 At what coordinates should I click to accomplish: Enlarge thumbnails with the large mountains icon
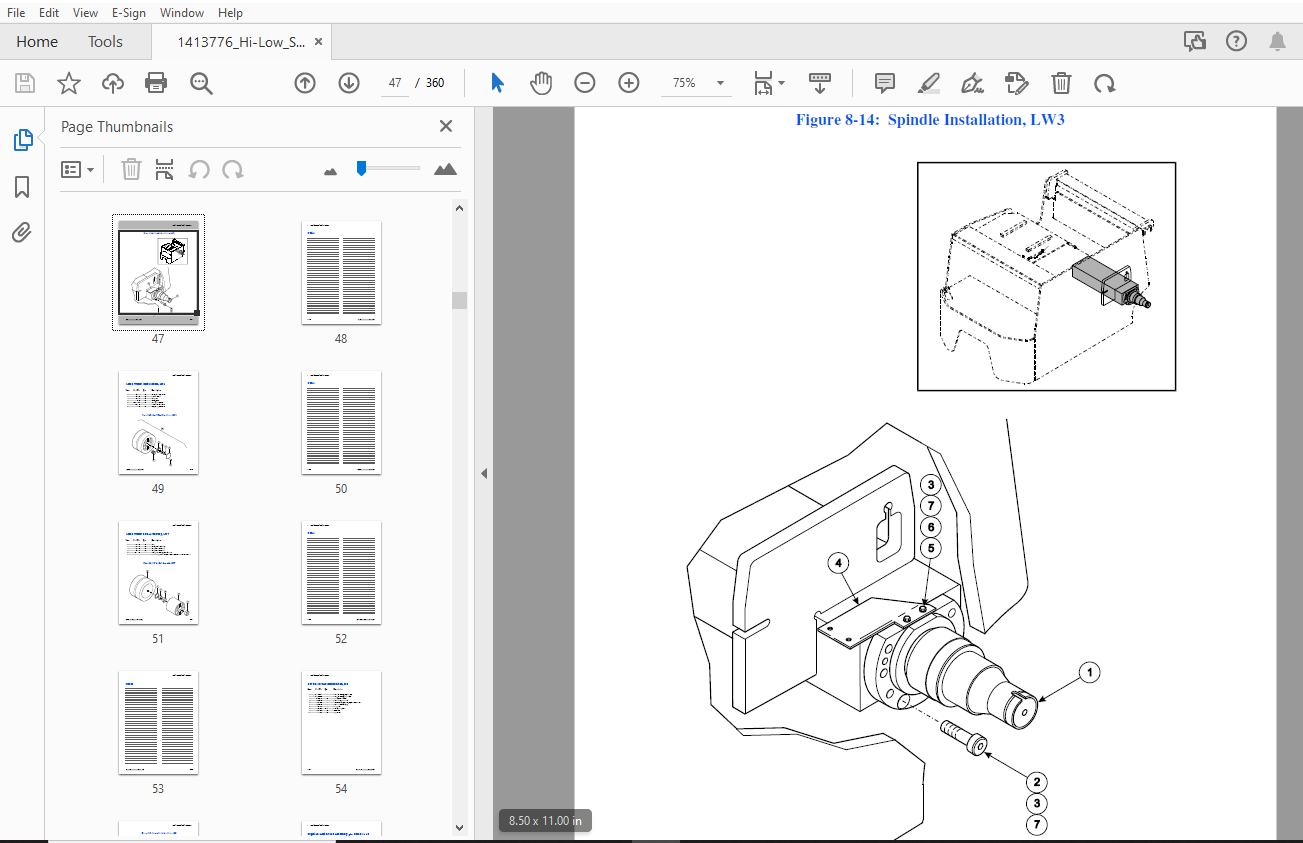pos(446,169)
